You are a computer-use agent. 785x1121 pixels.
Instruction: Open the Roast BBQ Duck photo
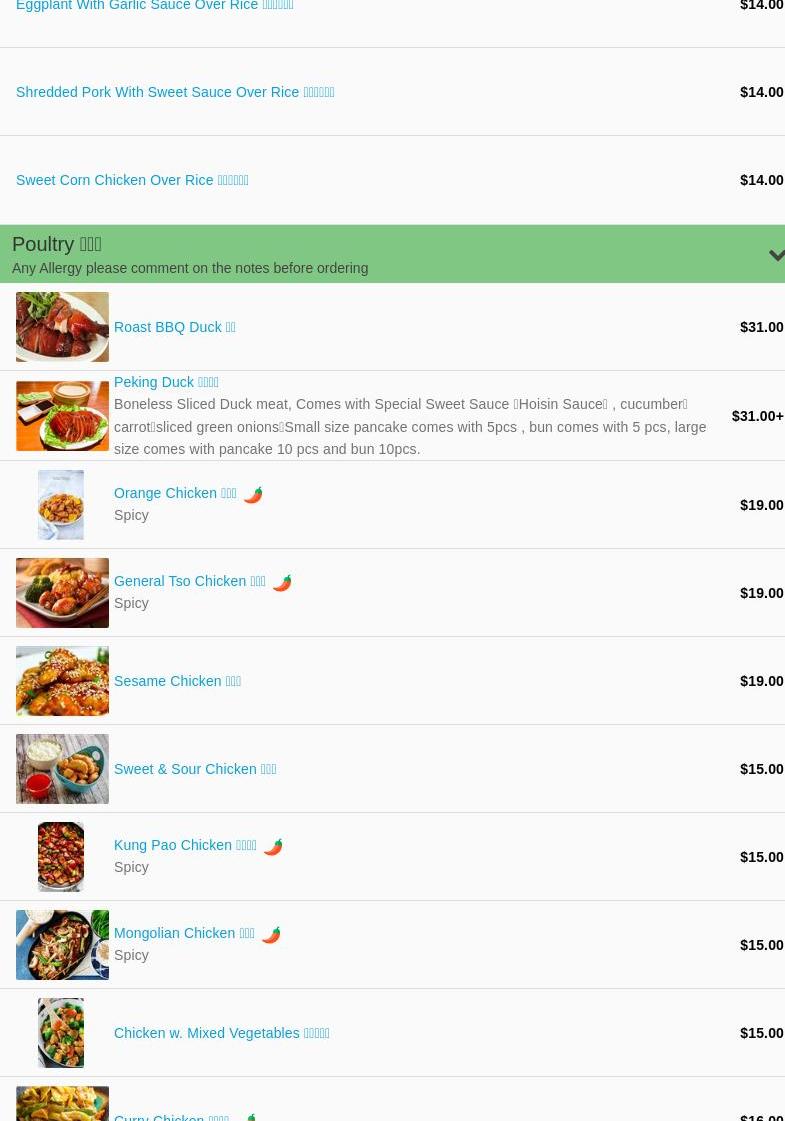click(62, 327)
